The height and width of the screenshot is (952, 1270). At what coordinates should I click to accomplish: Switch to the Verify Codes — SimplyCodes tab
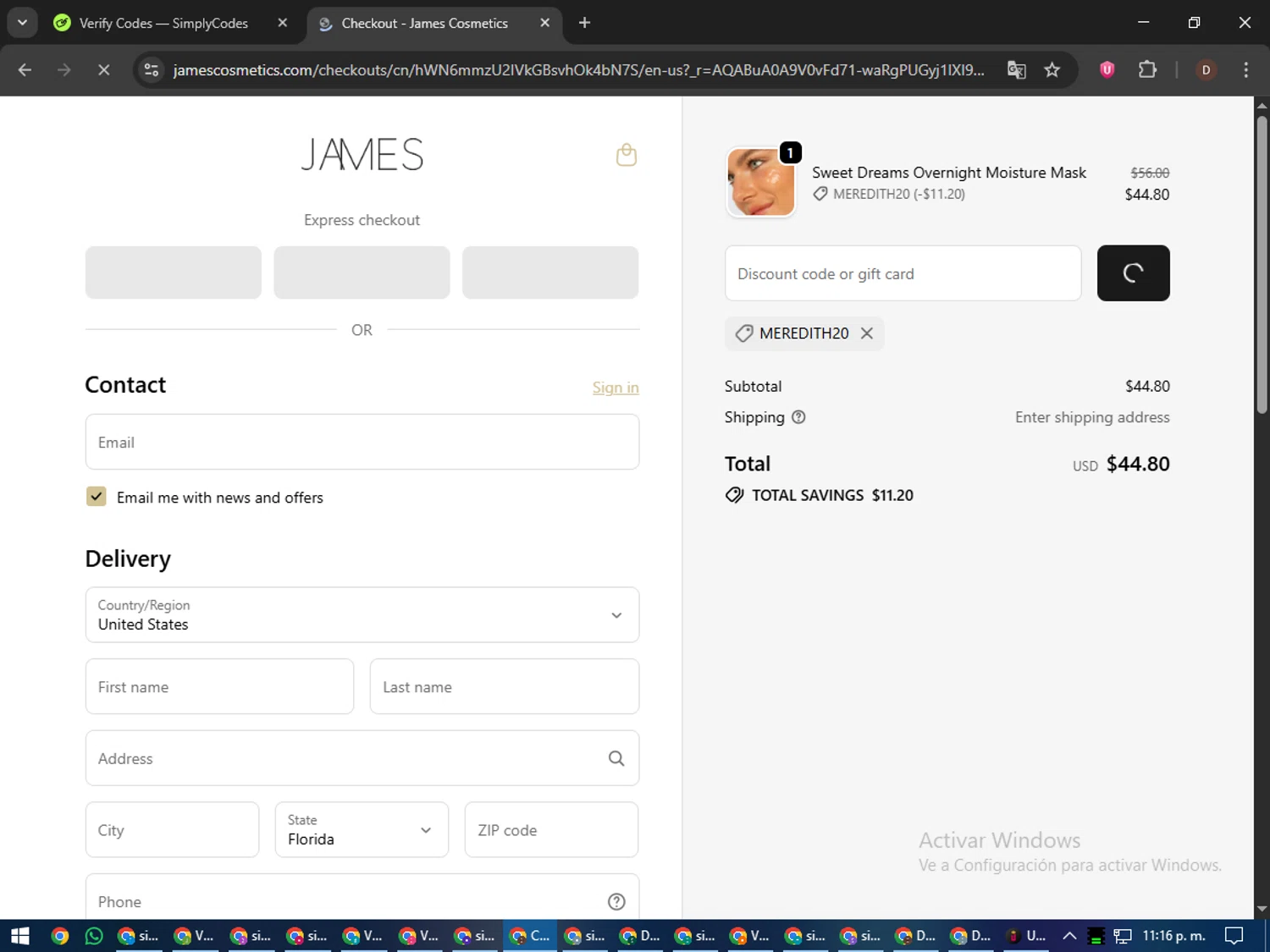(163, 23)
